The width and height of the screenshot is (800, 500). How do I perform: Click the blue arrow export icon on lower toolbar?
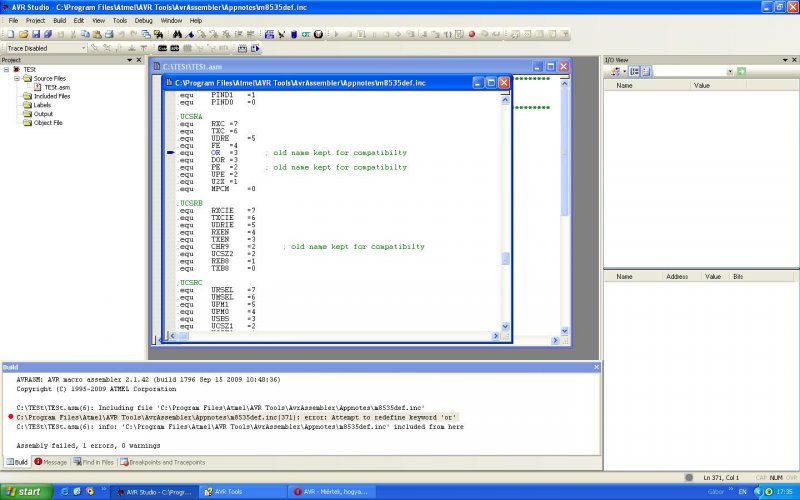tap(255, 48)
